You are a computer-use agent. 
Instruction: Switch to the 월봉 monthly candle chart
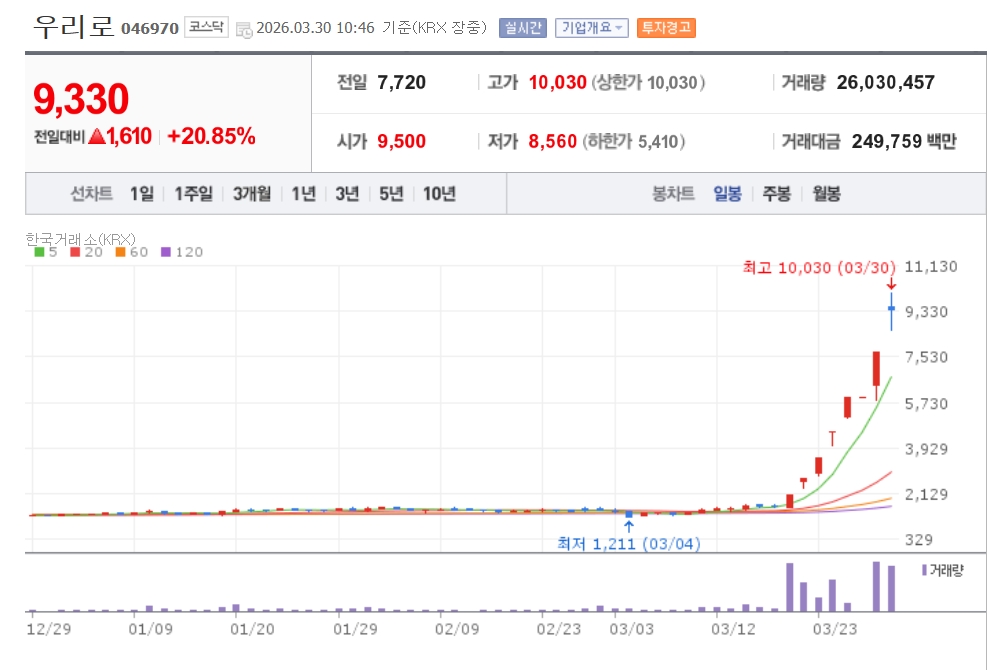point(826,193)
